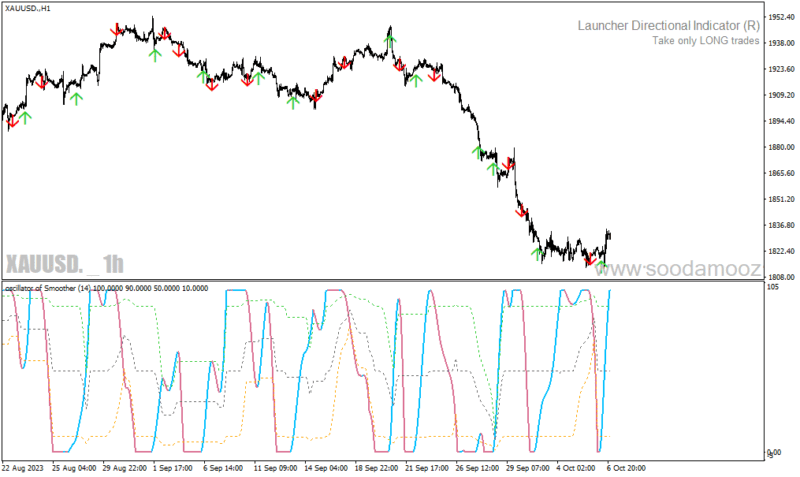Image resolution: width=800 pixels, height=477 pixels.
Task: Select the XAUUSD.,H1 symbol label
Action: 28,9
